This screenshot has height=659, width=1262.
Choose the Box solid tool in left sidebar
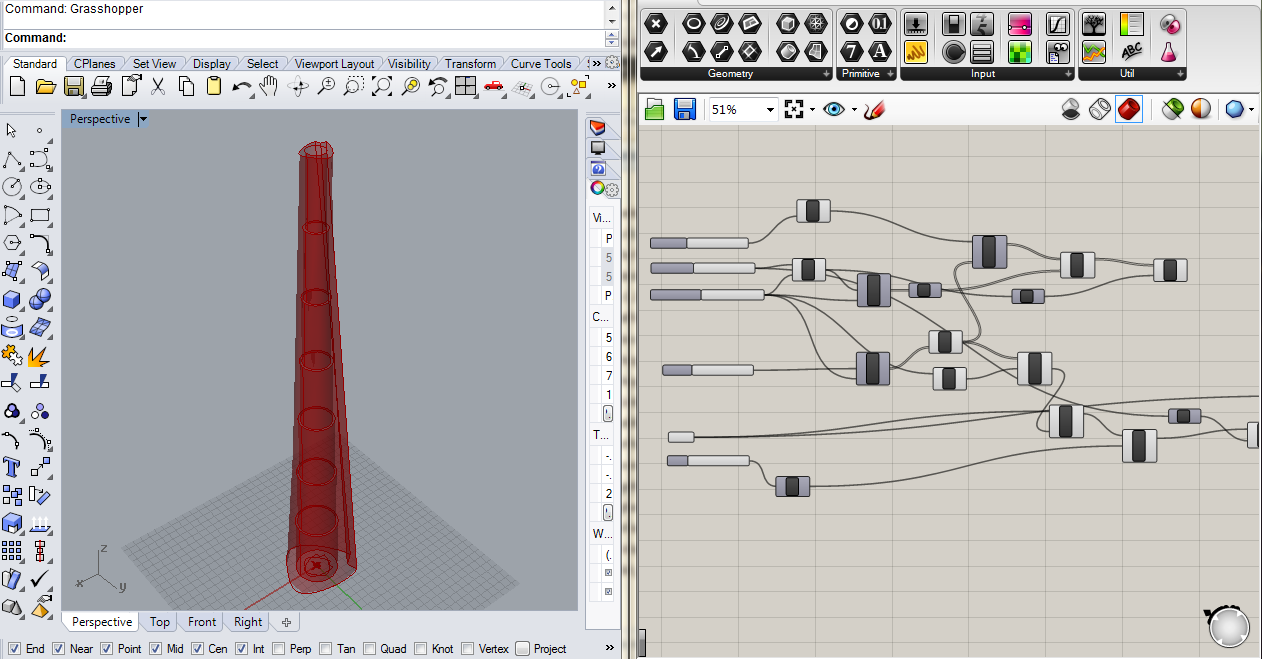tap(12, 299)
